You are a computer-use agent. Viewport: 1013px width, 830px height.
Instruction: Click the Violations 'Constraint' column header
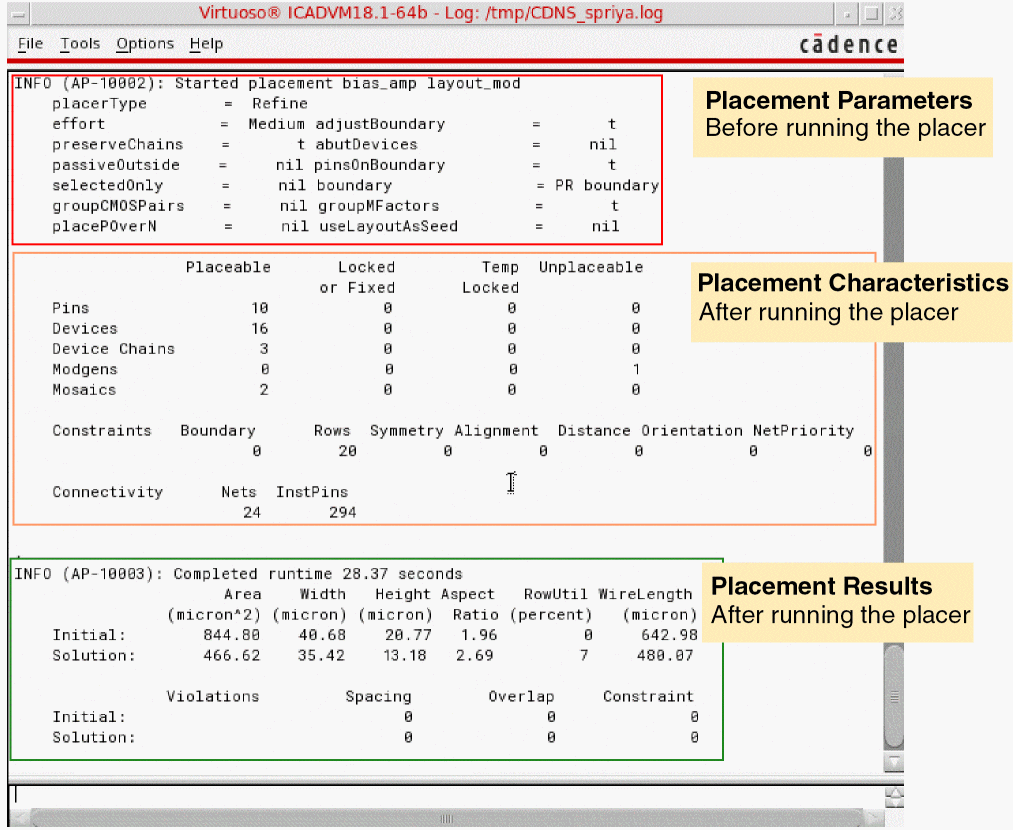[648, 697]
